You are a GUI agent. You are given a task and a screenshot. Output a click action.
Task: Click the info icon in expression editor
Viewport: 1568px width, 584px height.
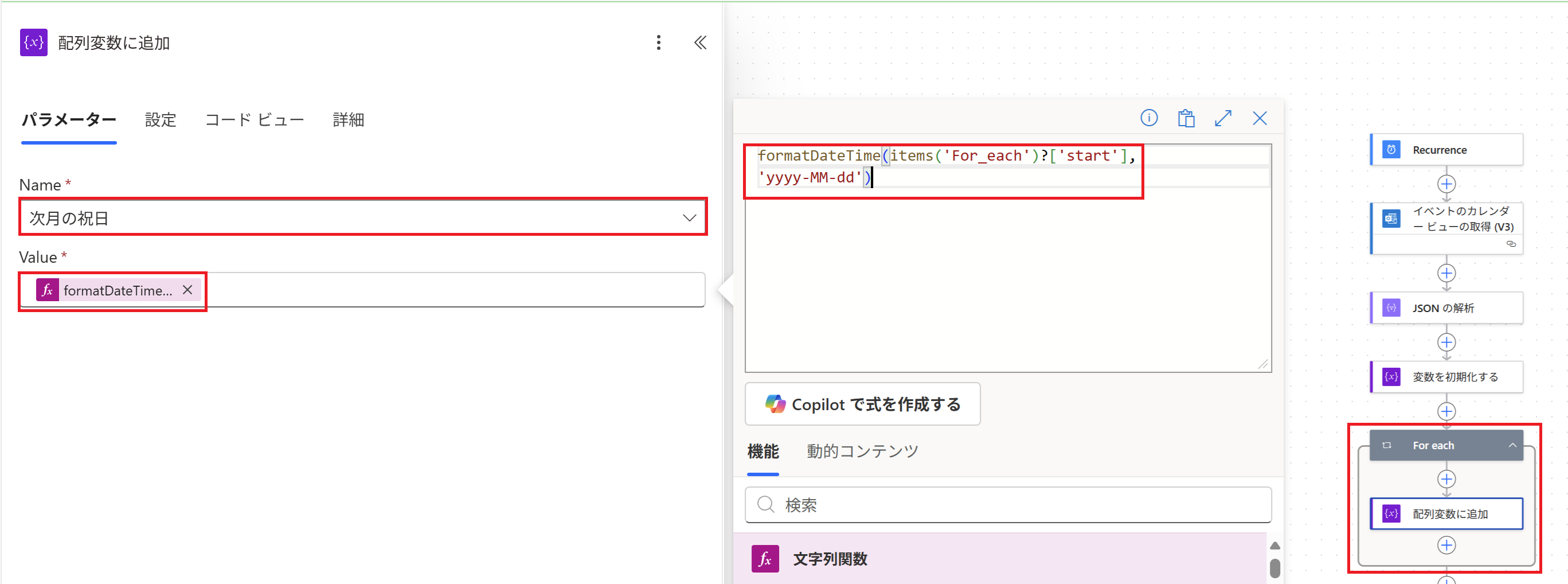tap(1148, 118)
